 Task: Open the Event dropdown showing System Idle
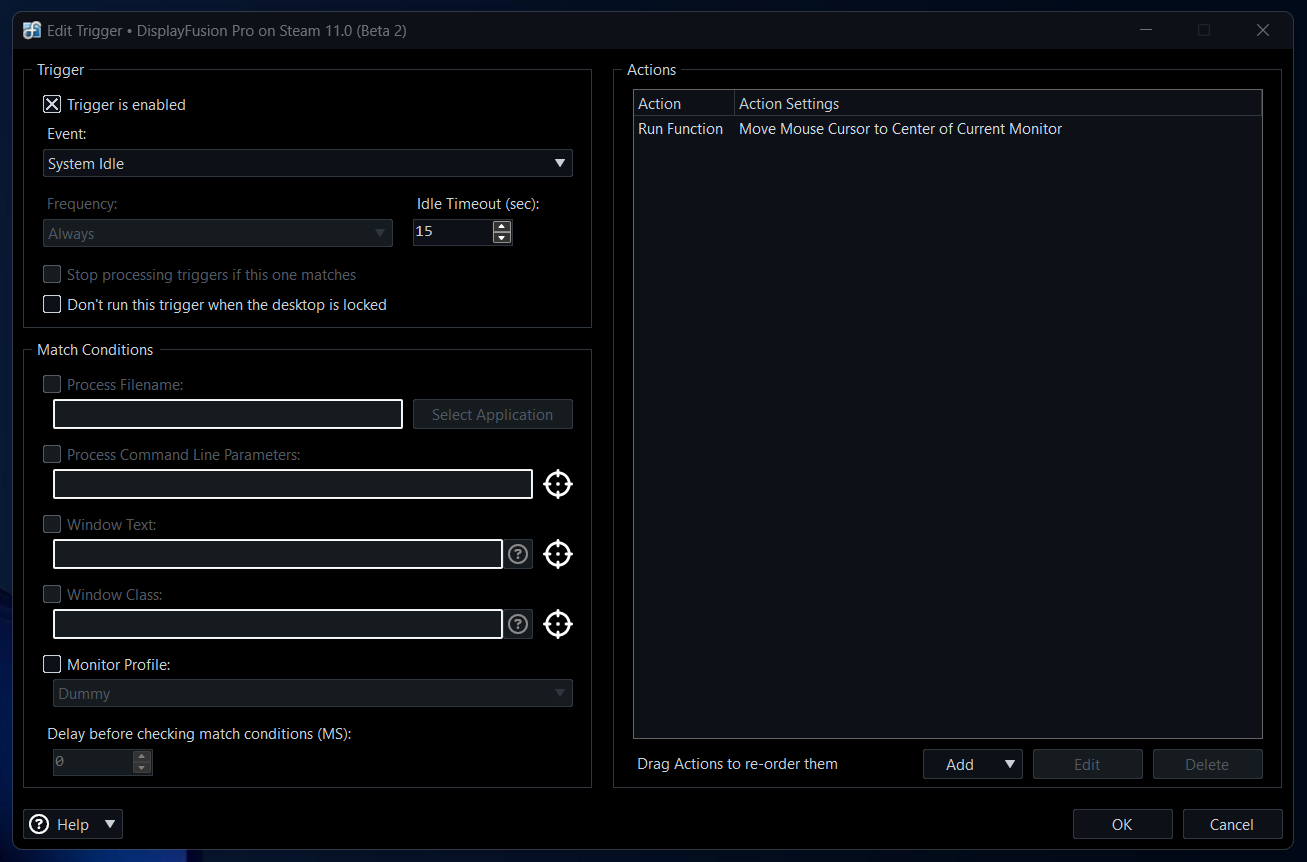click(x=308, y=163)
